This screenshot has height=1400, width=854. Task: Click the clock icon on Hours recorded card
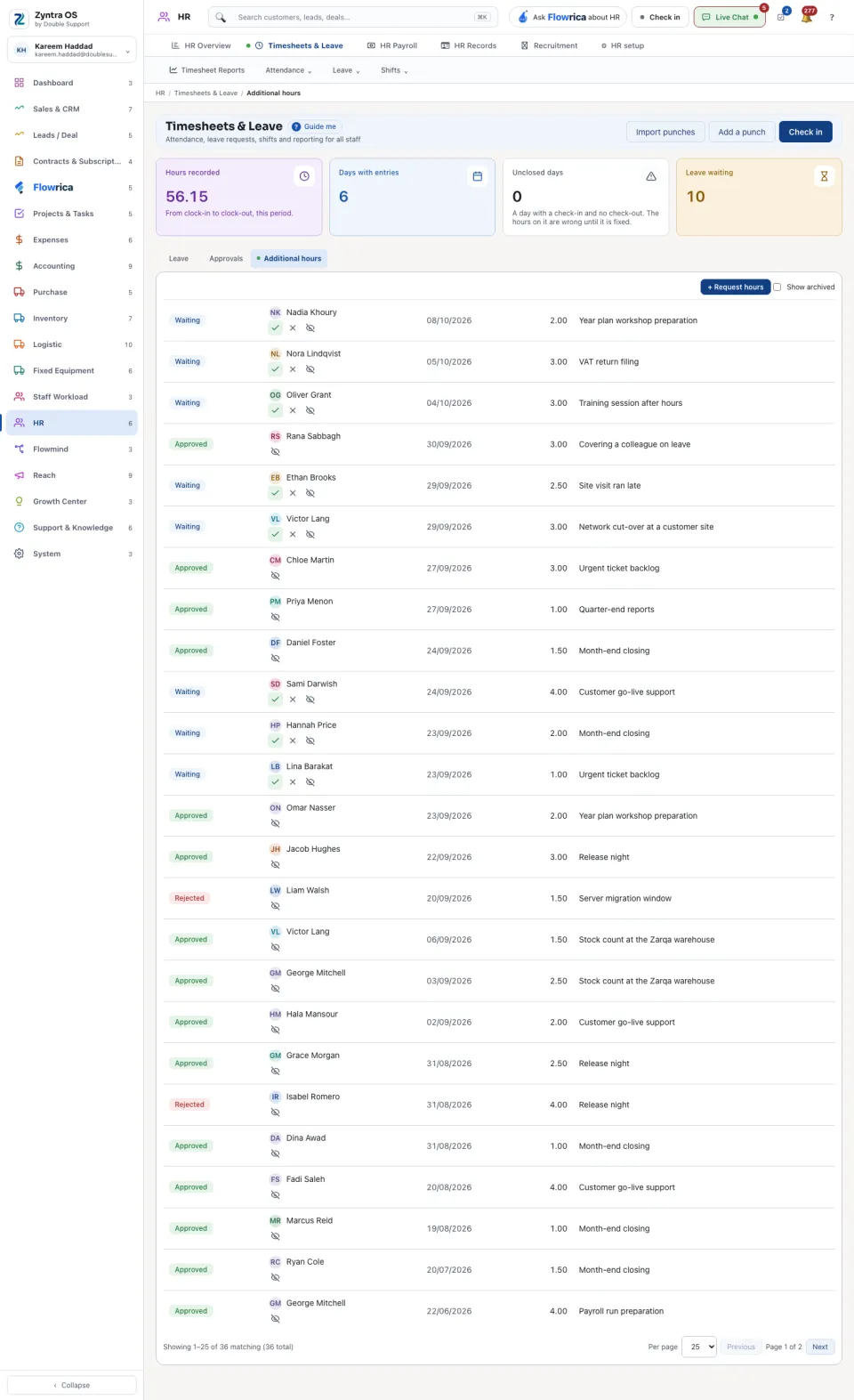click(x=304, y=176)
